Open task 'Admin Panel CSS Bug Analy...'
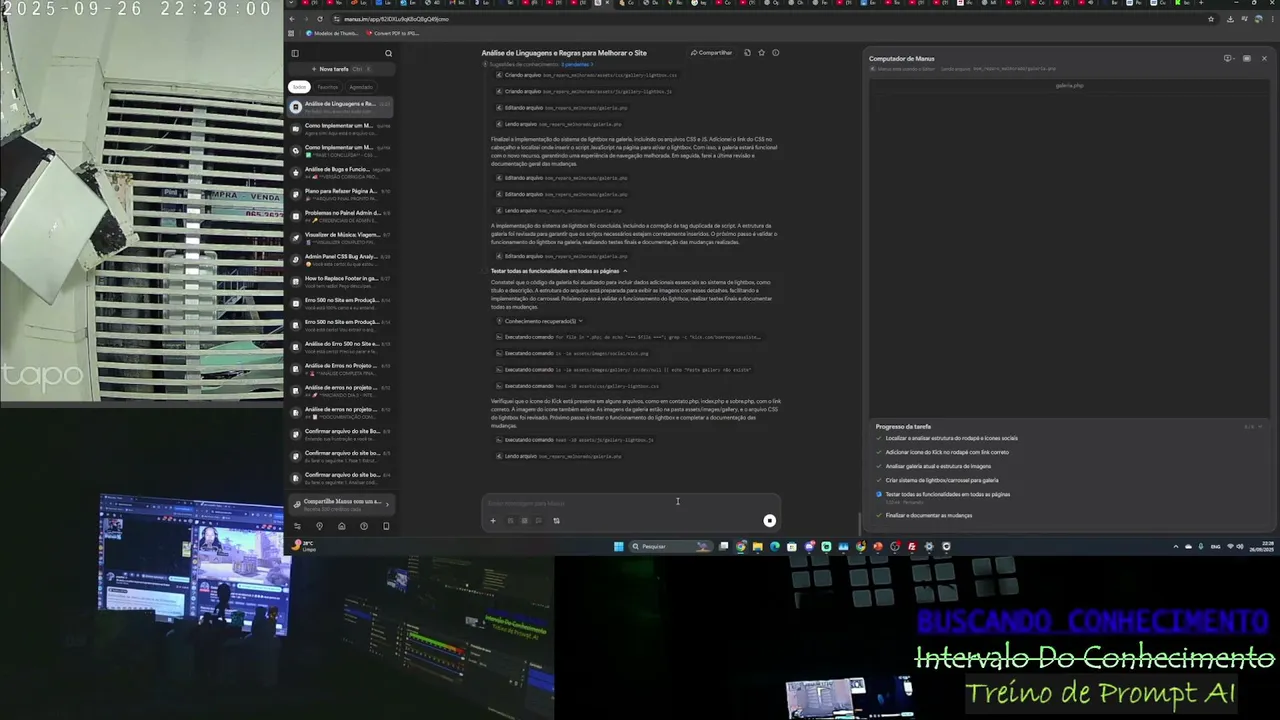 pos(340,260)
